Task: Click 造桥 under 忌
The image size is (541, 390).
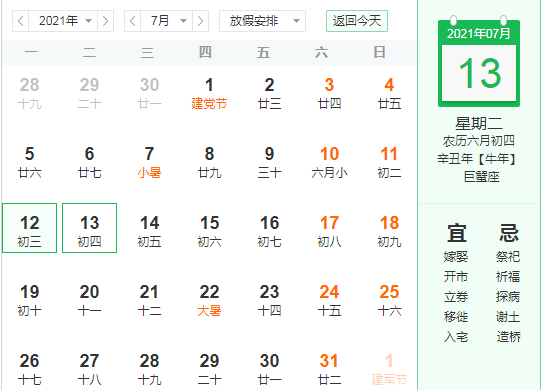Action: (x=508, y=337)
